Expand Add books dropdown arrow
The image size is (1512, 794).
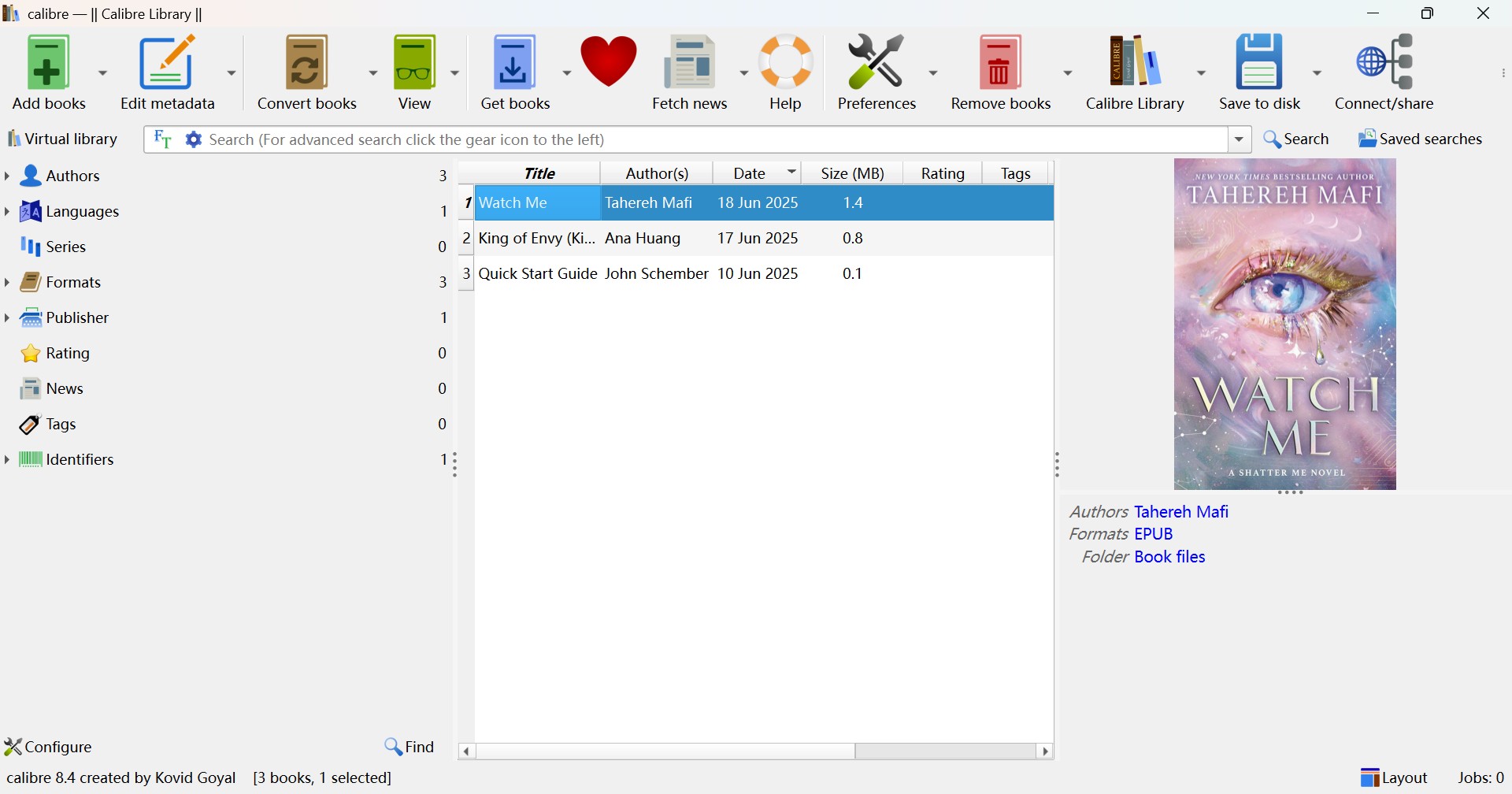pos(102,72)
